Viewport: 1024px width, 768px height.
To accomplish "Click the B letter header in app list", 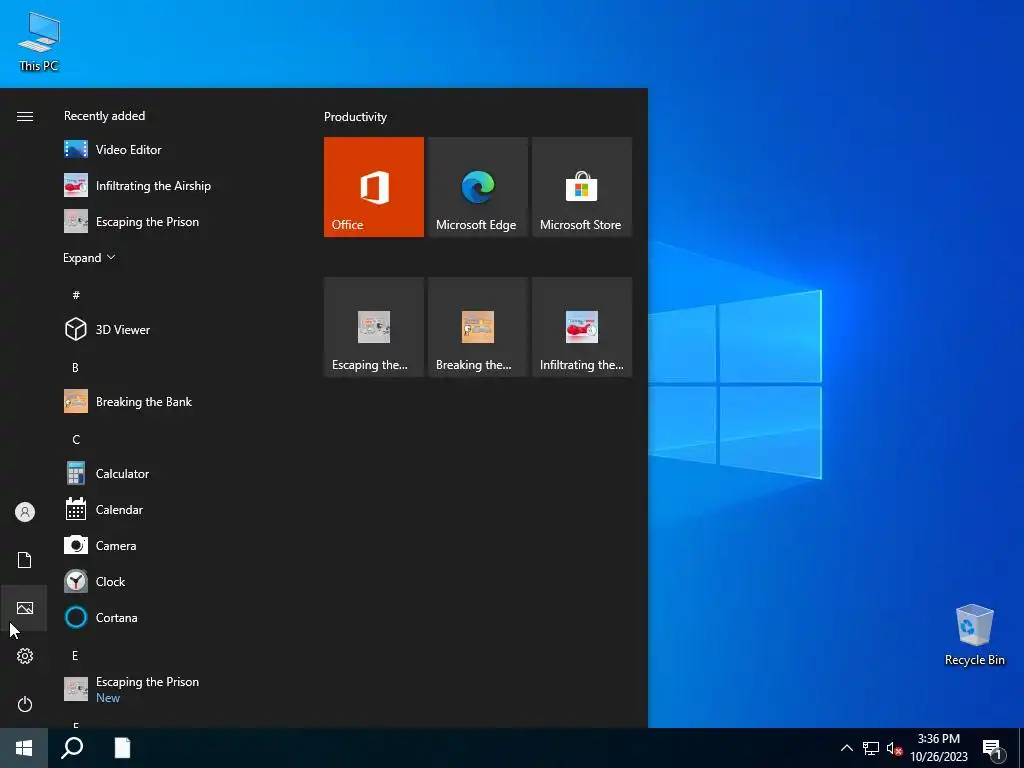I will pyautogui.click(x=75, y=368).
